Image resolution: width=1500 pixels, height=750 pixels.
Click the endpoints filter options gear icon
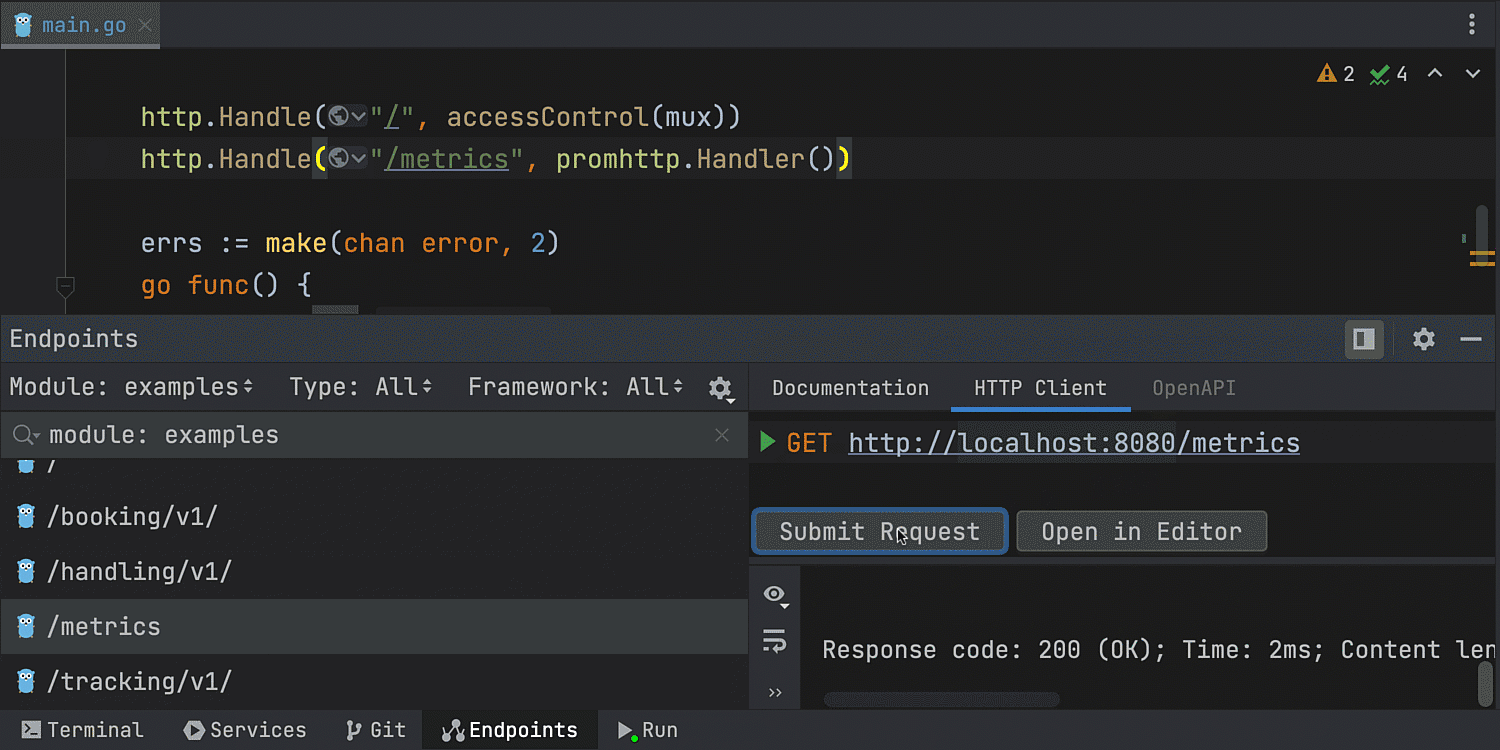tap(720, 388)
